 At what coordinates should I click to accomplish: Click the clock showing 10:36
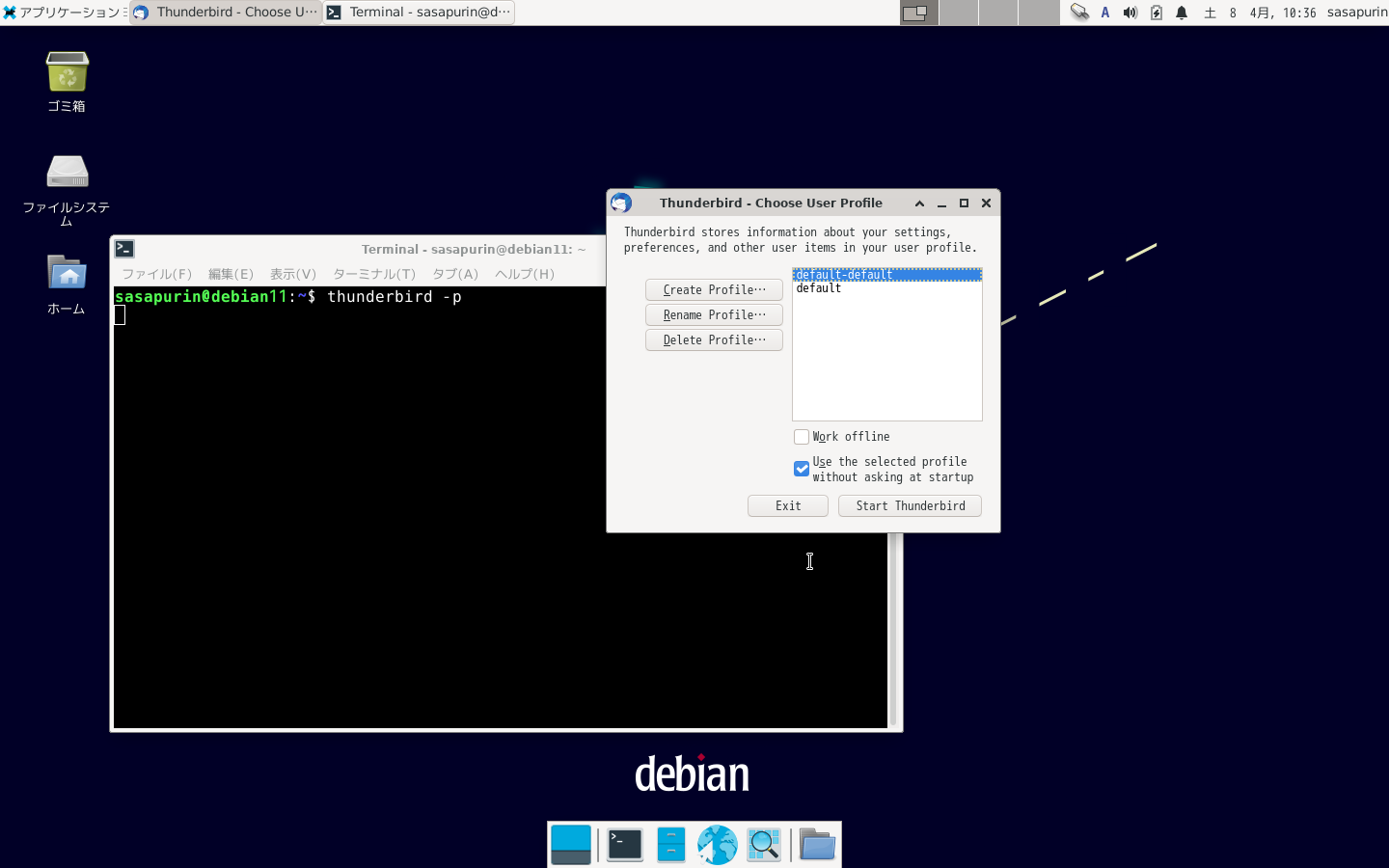[x=1260, y=13]
